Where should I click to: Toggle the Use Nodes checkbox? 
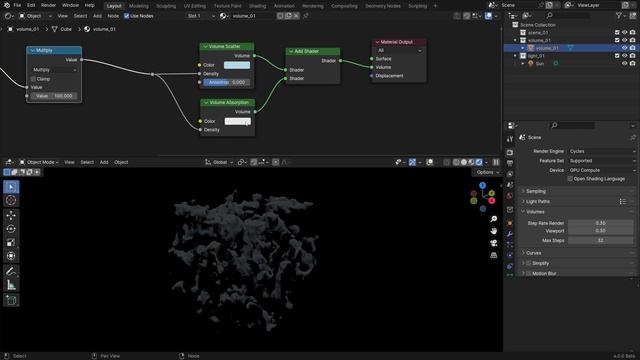point(127,16)
